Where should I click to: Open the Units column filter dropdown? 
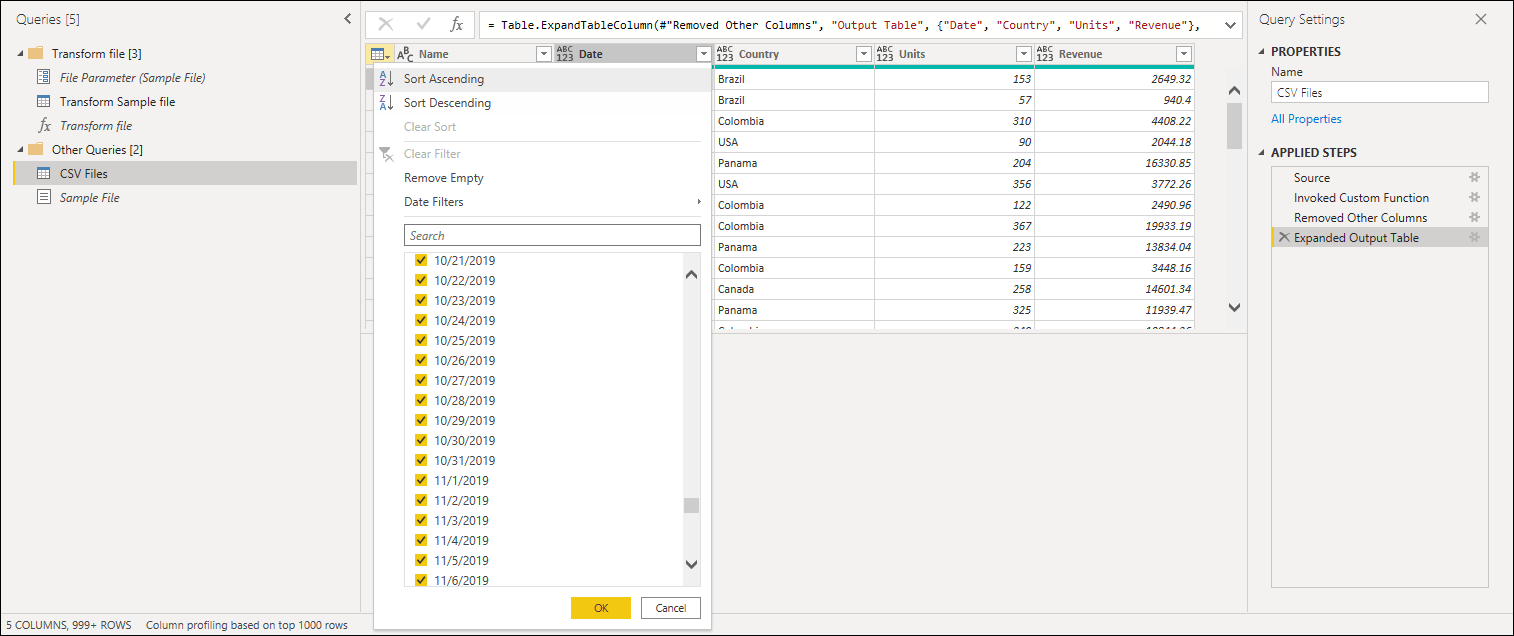pos(1023,53)
